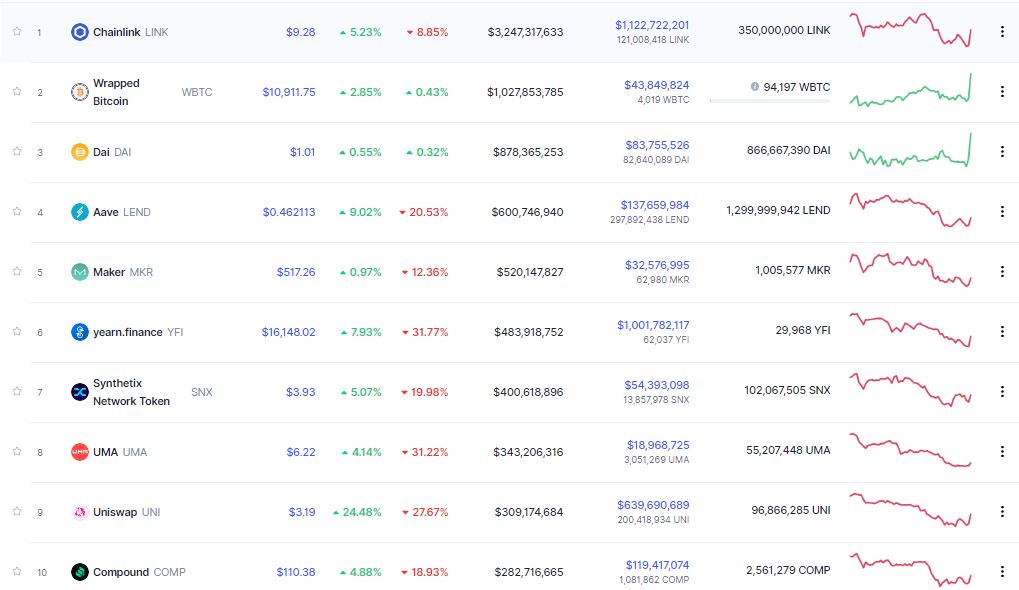Screen dimensions: 1019x590
Task: Toggle Maker favorite star
Action: pyautogui.click(x=17, y=271)
